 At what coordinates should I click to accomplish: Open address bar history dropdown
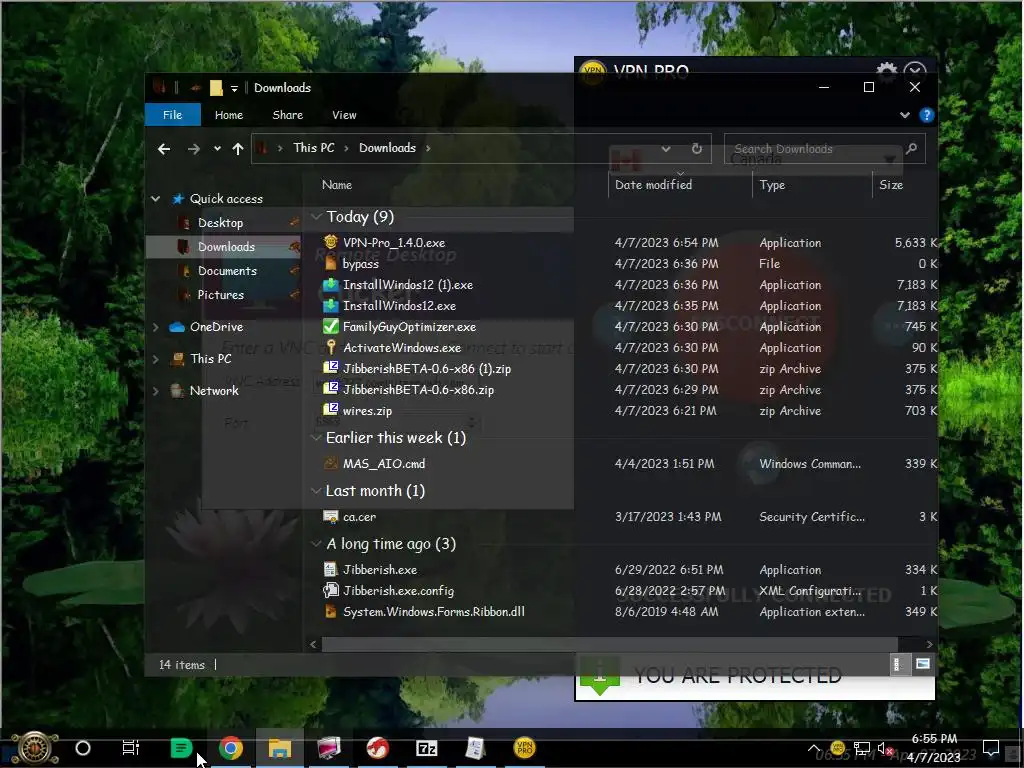pos(665,149)
